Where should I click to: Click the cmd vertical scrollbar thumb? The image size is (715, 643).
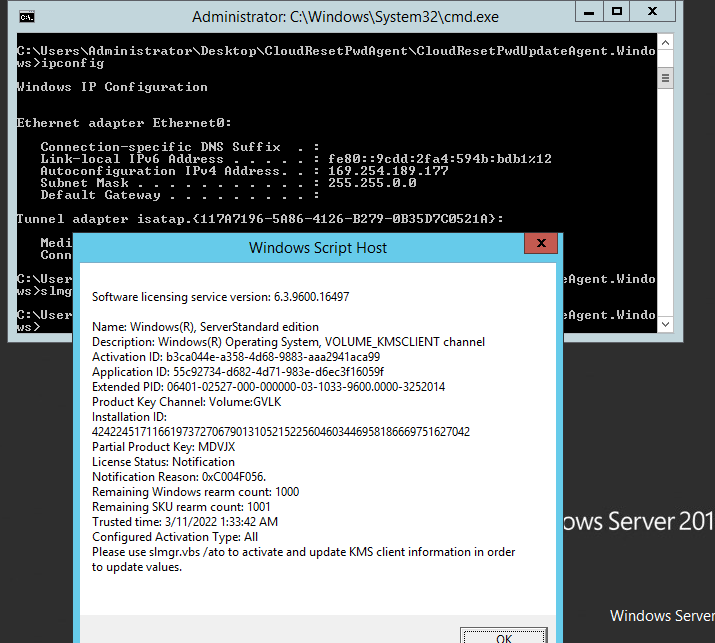665,78
